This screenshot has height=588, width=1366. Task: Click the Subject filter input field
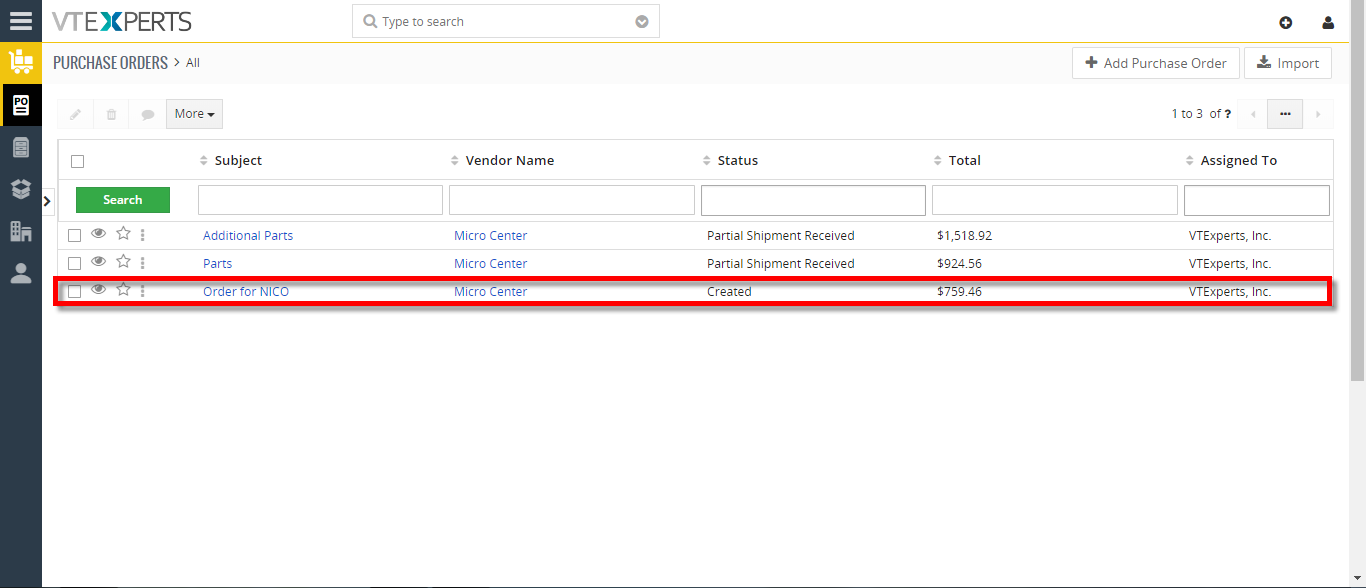point(320,200)
